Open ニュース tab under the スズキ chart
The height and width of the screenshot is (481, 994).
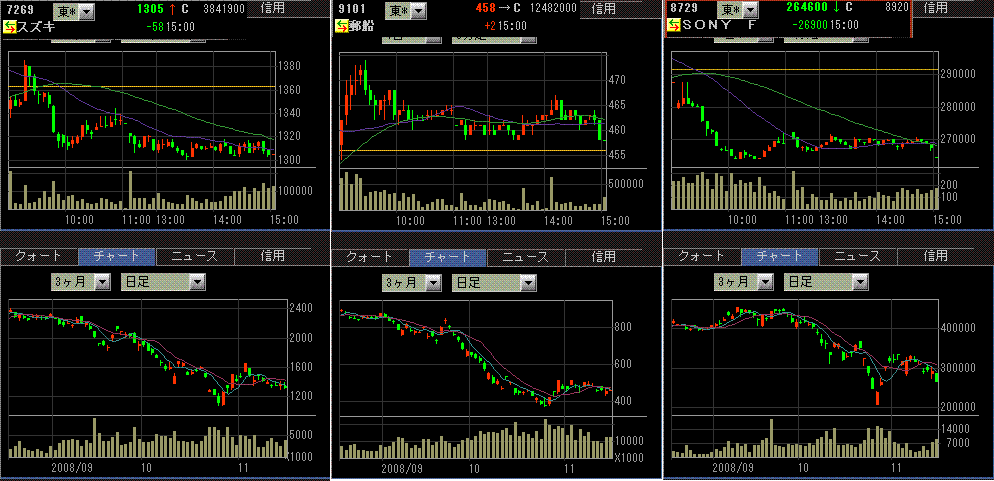(195, 256)
